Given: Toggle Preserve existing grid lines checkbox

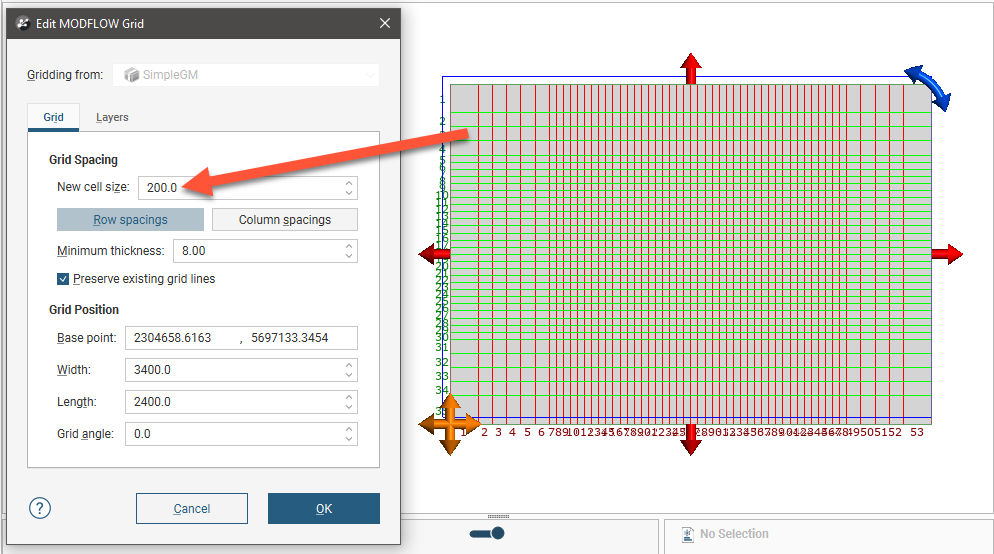Looking at the screenshot, I should point(63,279).
